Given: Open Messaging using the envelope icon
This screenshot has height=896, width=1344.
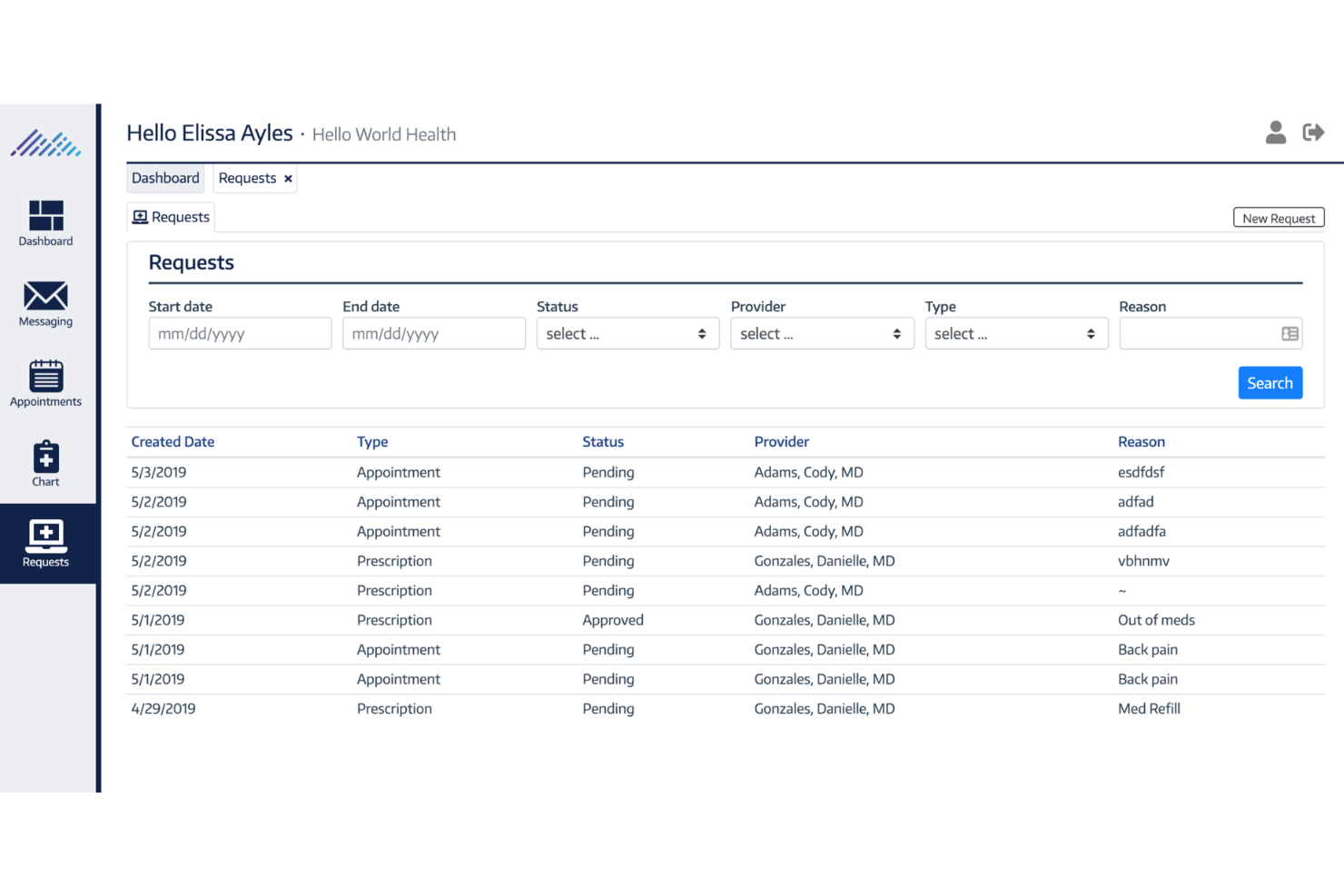Looking at the screenshot, I should 45,300.
